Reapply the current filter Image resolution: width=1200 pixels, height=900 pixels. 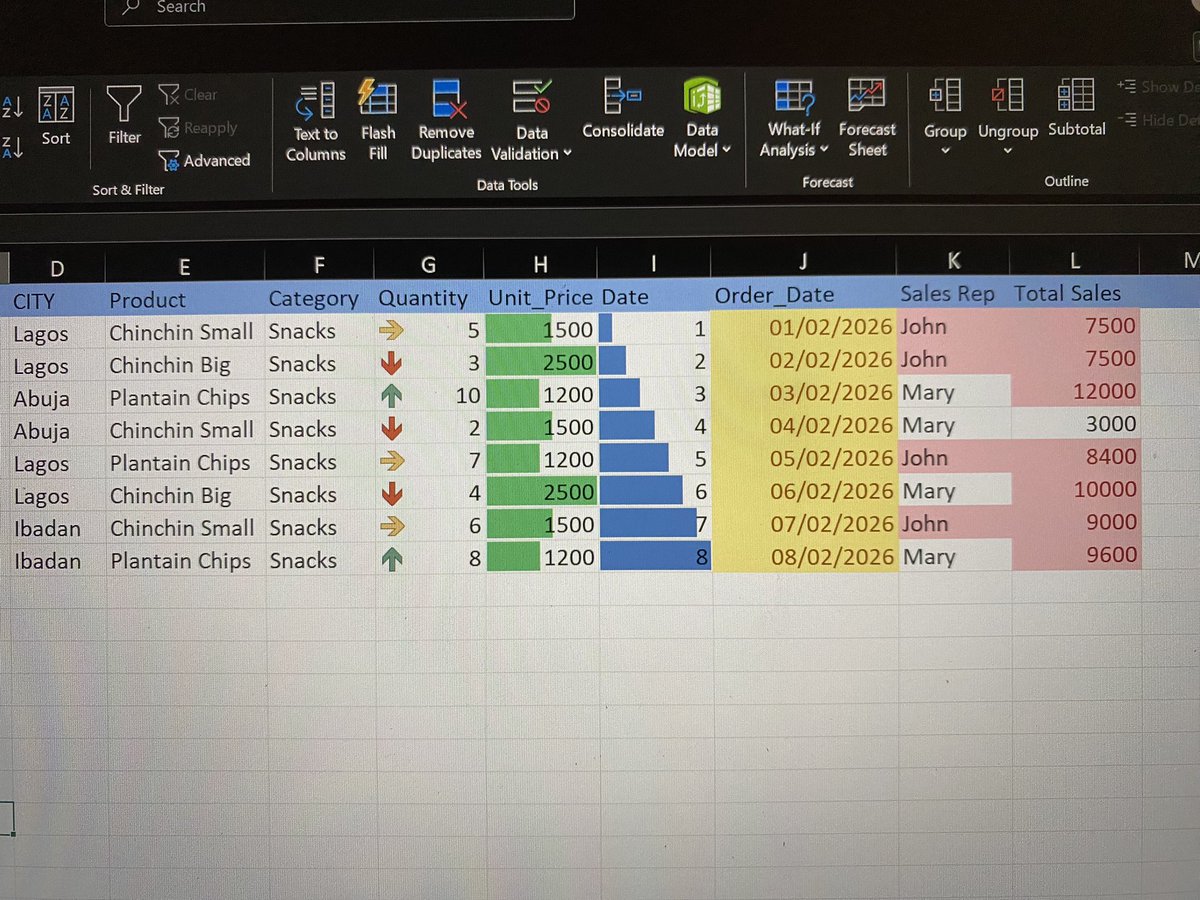tap(198, 128)
